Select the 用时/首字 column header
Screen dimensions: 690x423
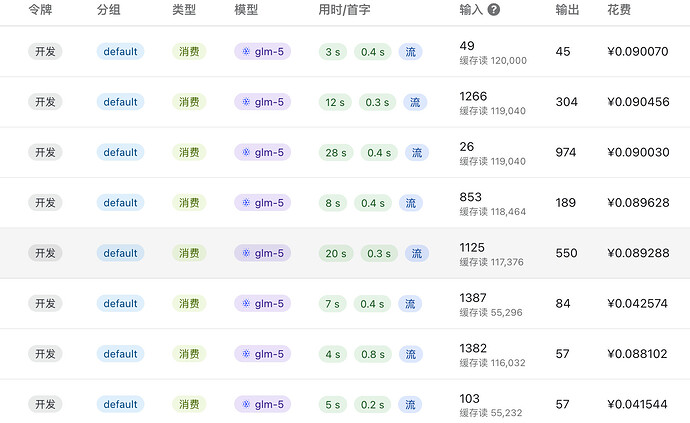[344, 10]
